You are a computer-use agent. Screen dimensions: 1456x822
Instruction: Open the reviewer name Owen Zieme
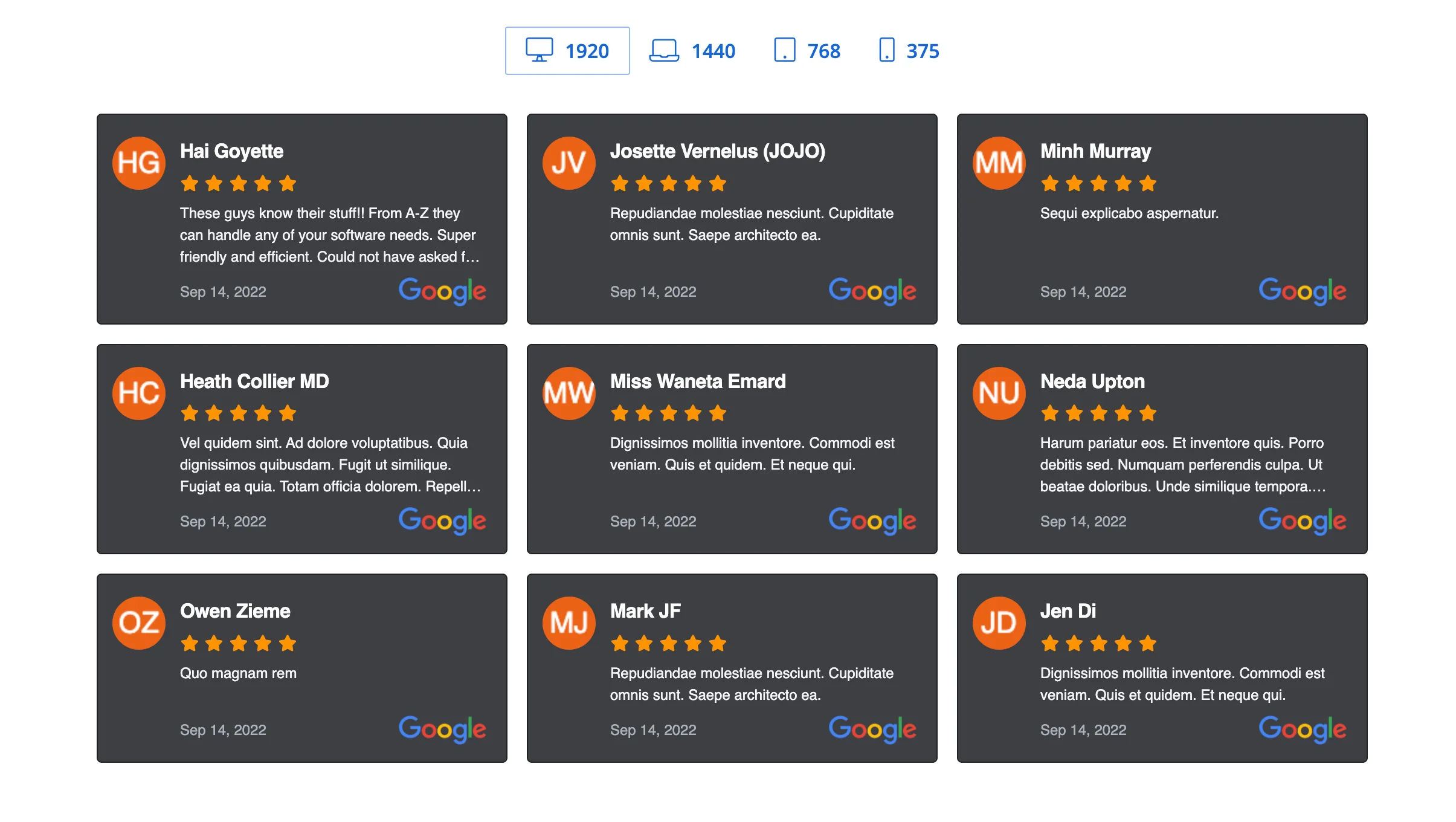point(235,611)
